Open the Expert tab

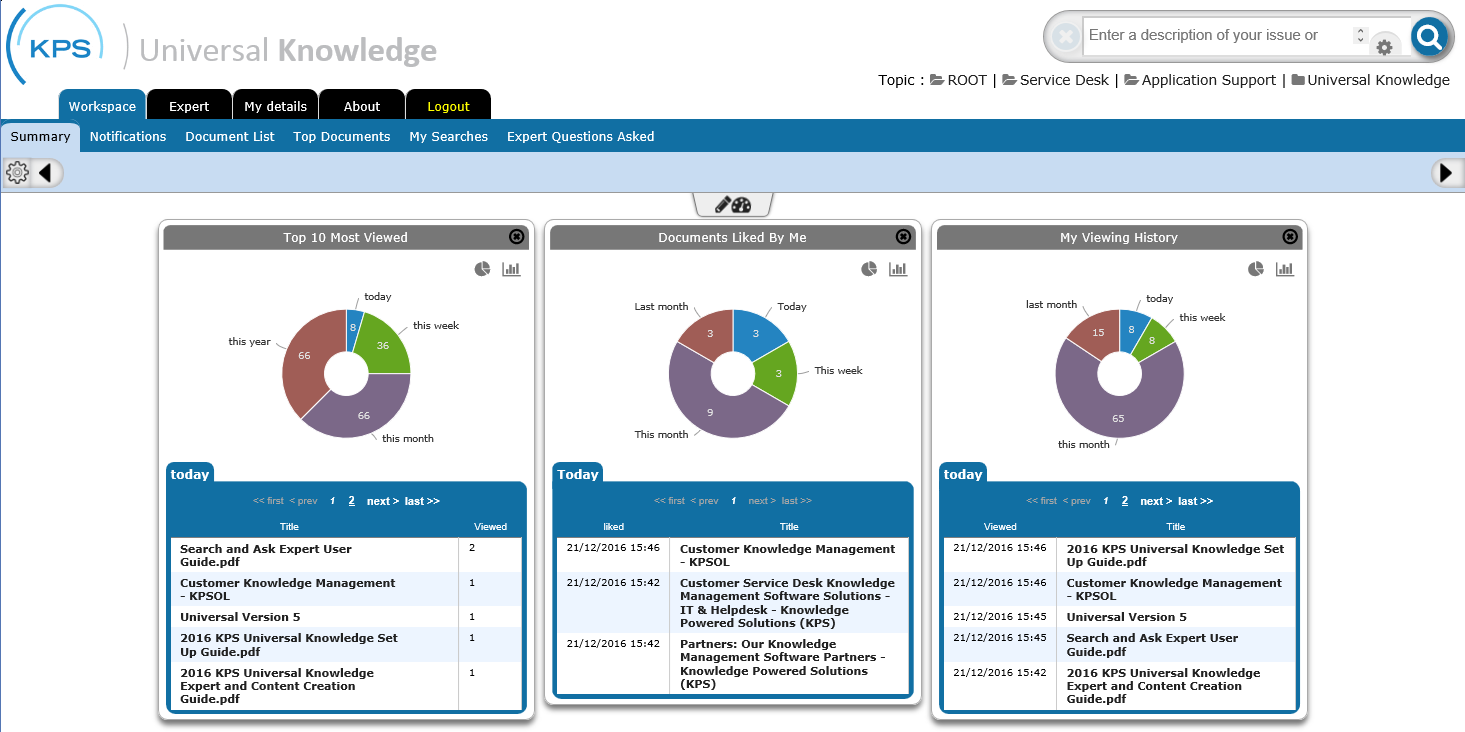tap(189, 106)
